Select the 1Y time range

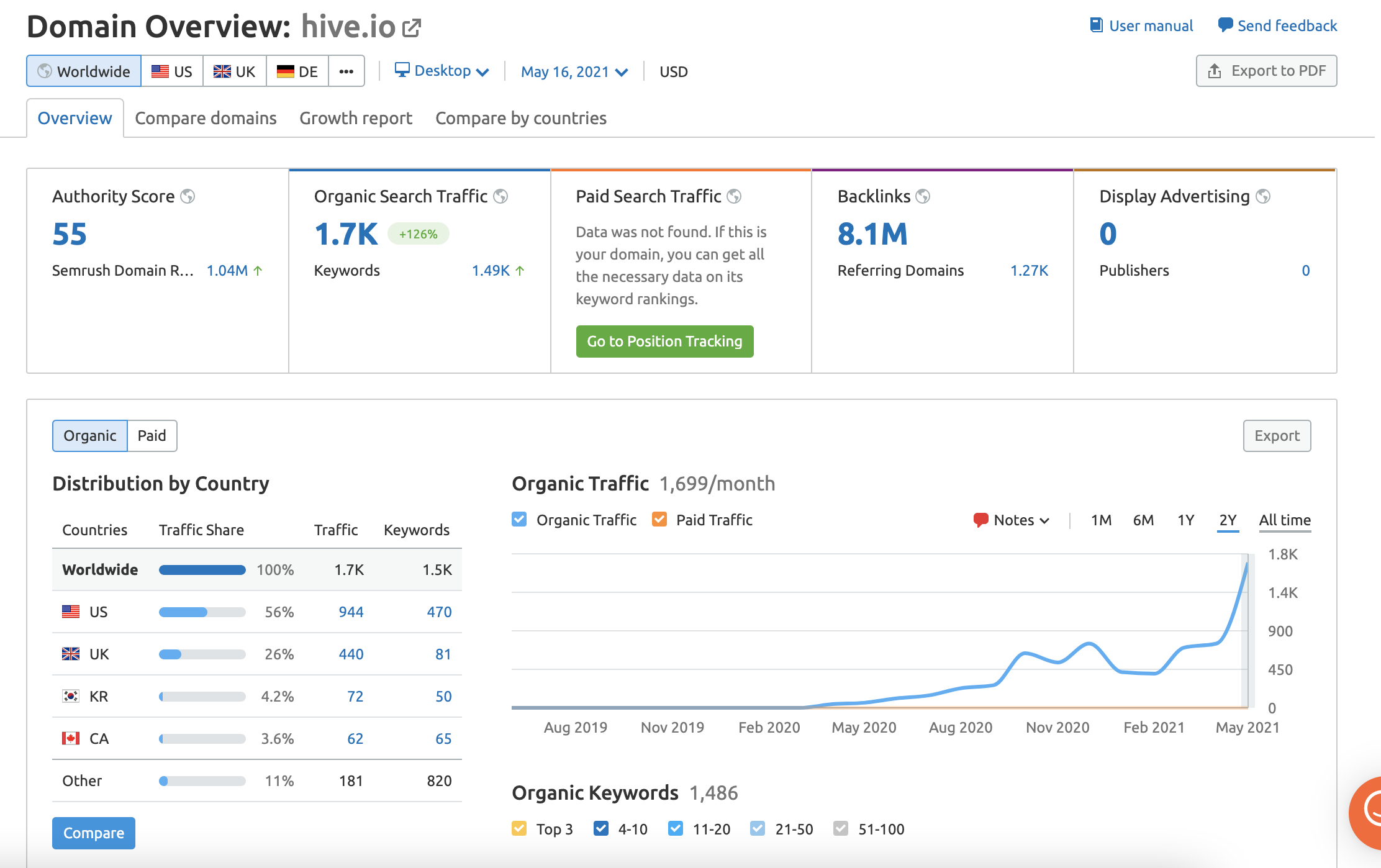point(1186,520)
